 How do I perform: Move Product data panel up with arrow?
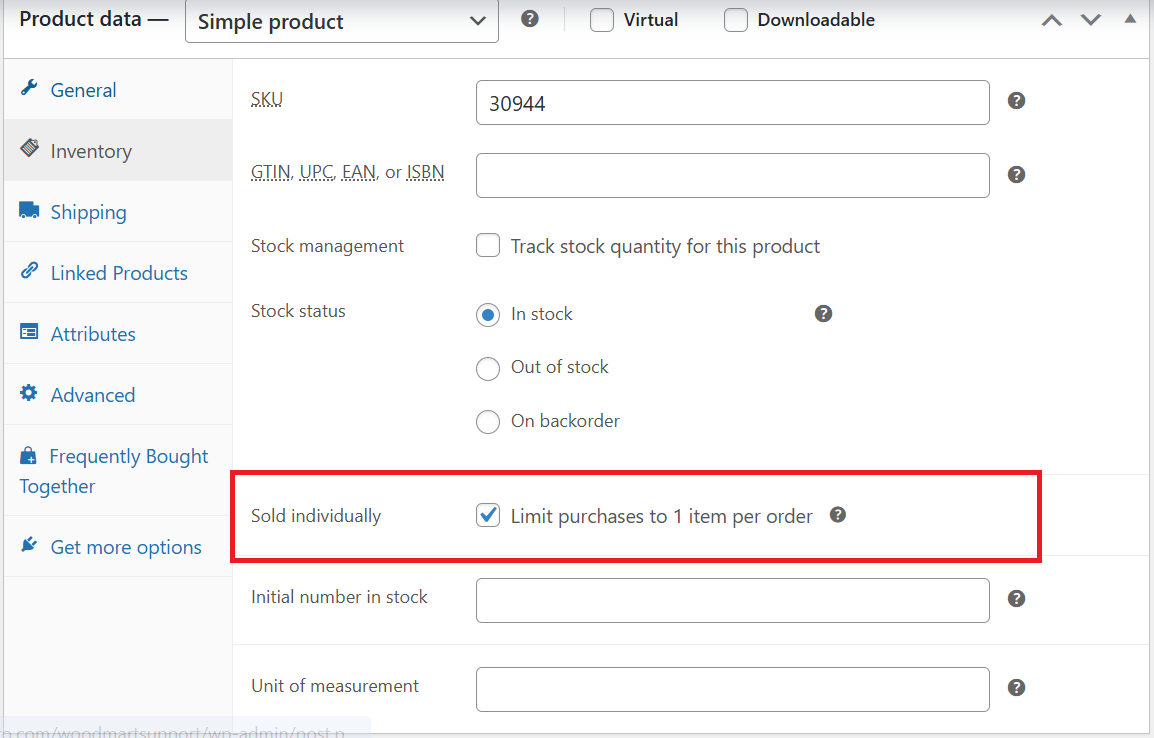1052,21
